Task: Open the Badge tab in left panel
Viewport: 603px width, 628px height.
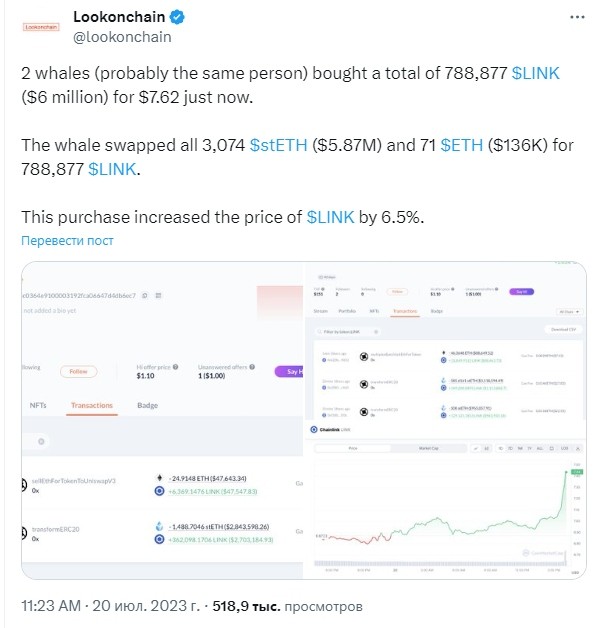Action: (x=147, y=405)
